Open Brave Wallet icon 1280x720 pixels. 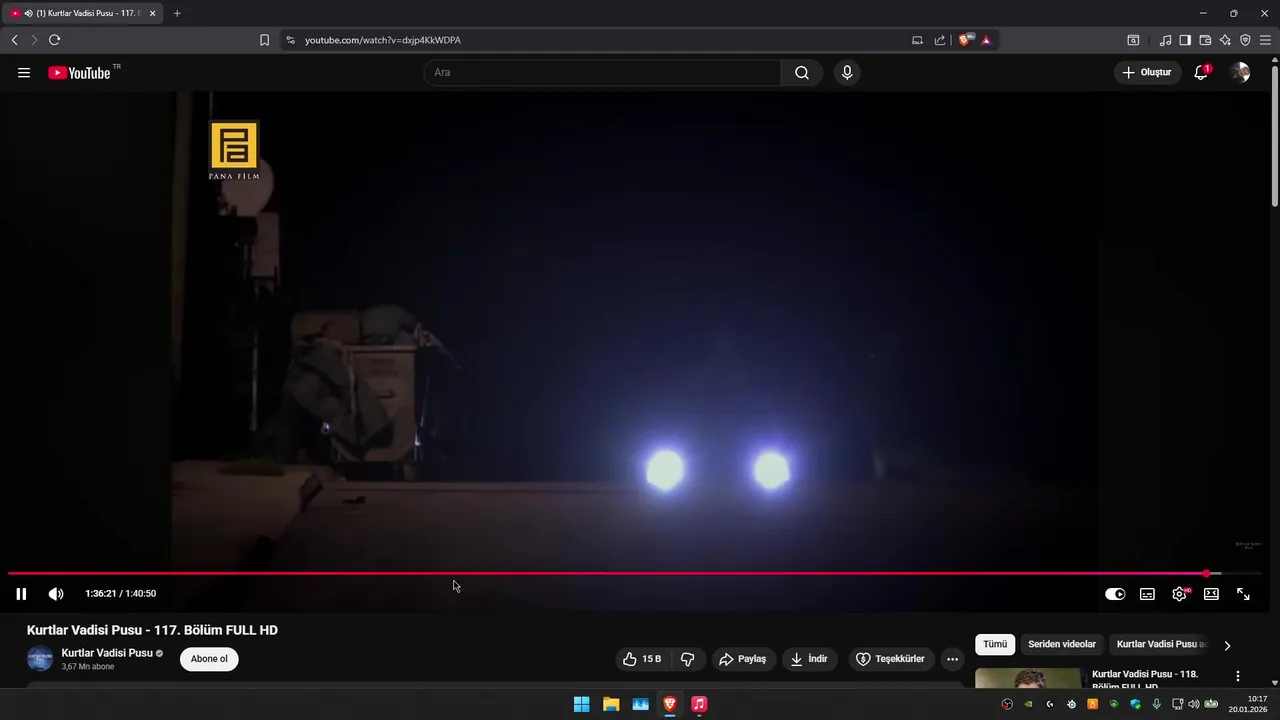pyautogui.click(x=1205, y=40)
